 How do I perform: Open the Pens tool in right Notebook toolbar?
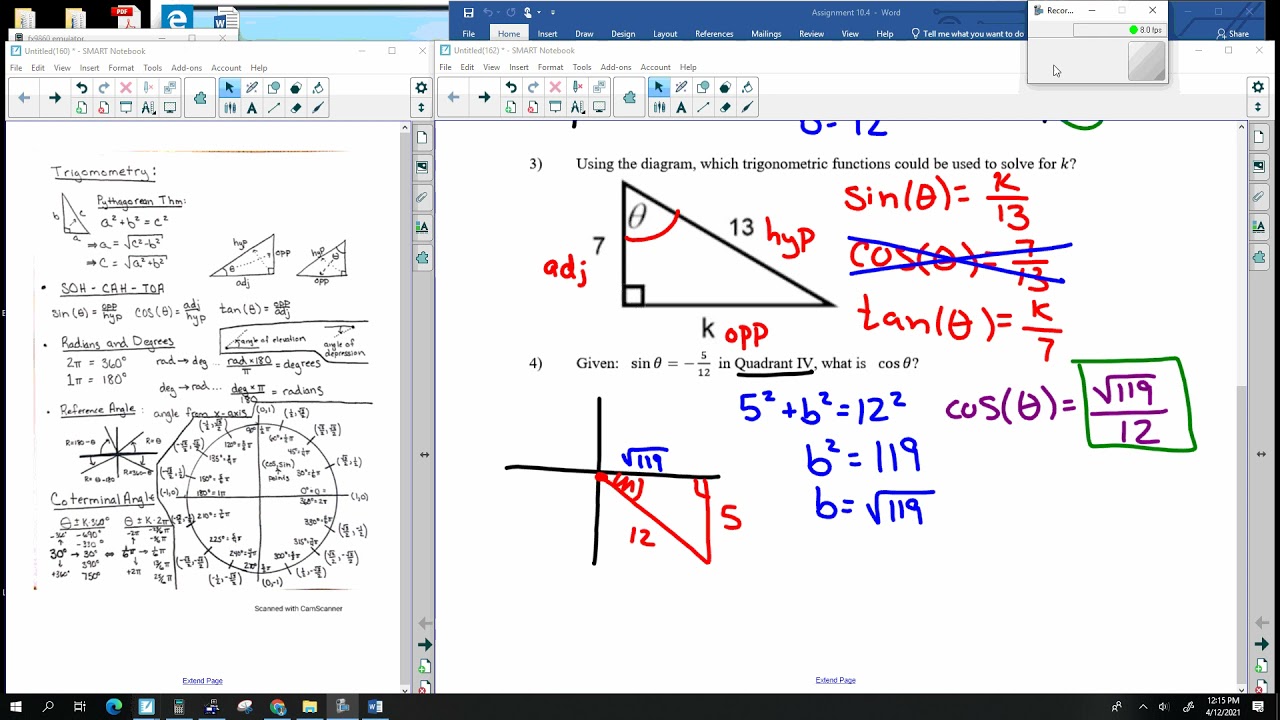659,107
